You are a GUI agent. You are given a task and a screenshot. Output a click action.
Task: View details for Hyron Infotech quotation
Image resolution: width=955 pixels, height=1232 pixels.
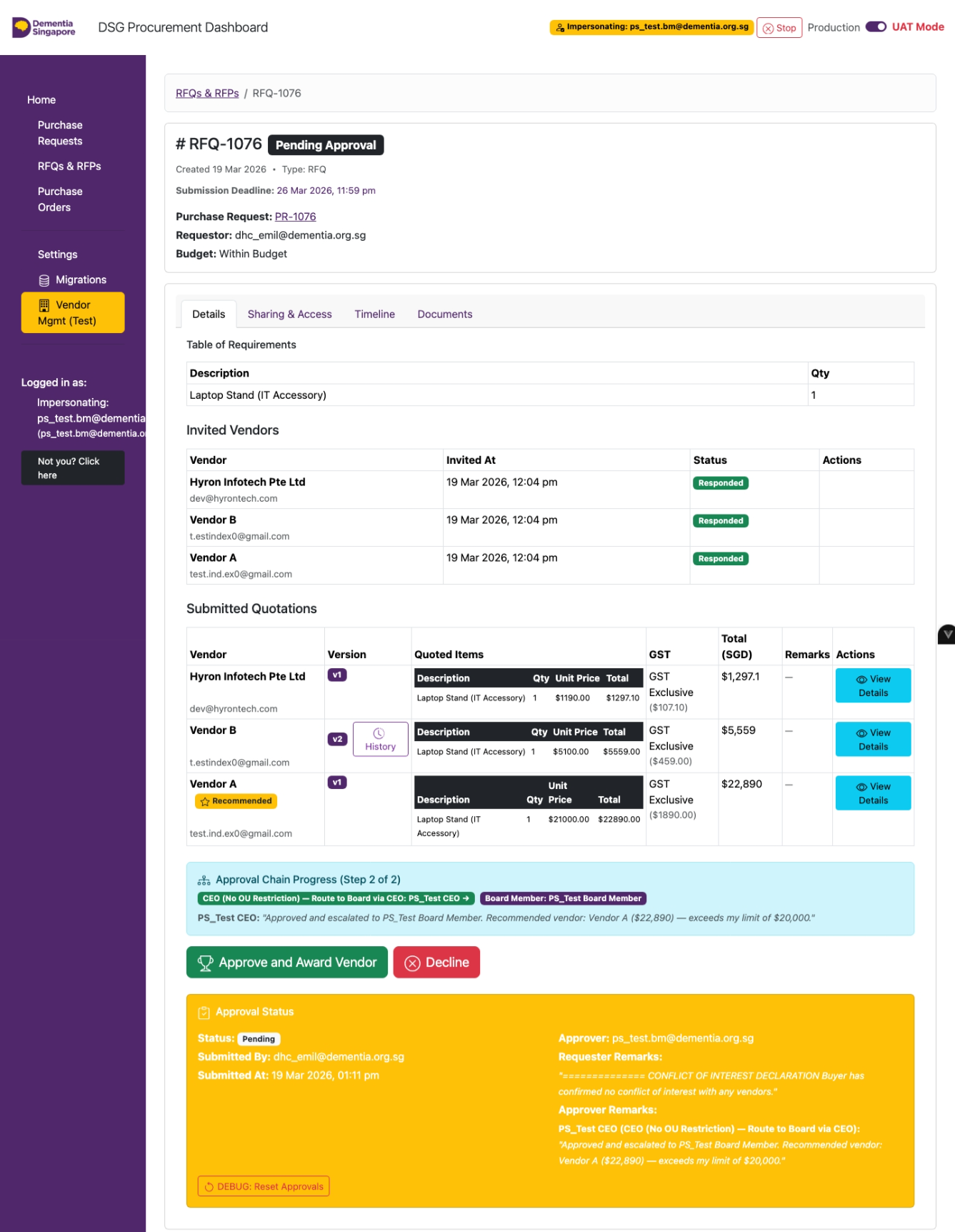click(873, 686)
